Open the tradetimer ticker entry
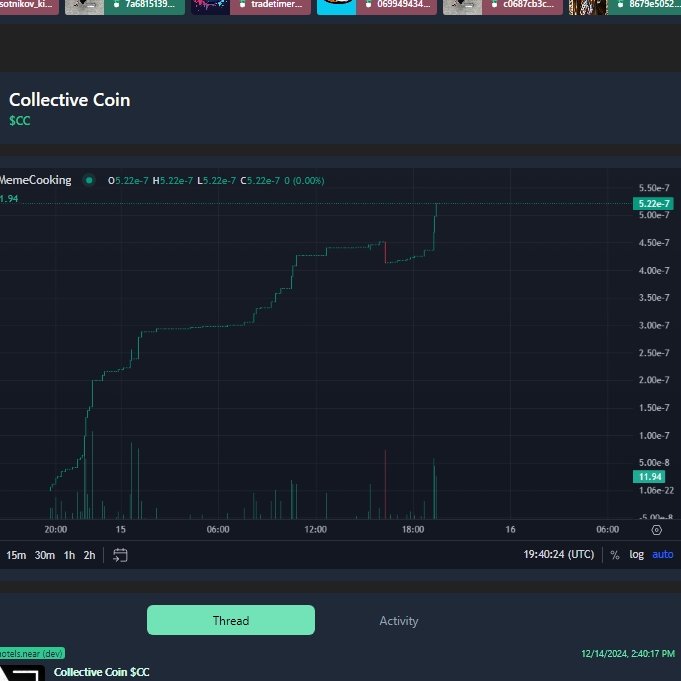This screenshot has height=681, width=681. tap(271, 5)
